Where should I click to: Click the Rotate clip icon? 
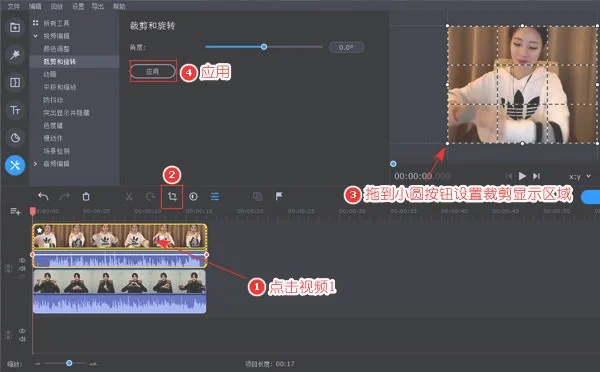point(150,197)
